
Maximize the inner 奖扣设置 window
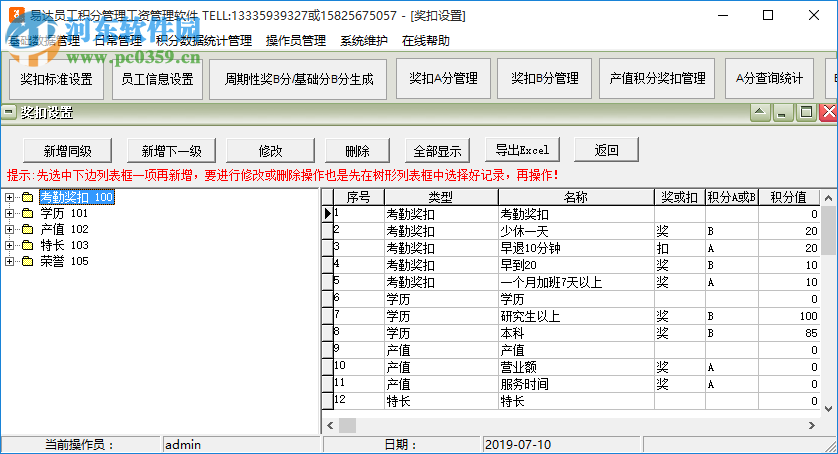tap(806, 112)
